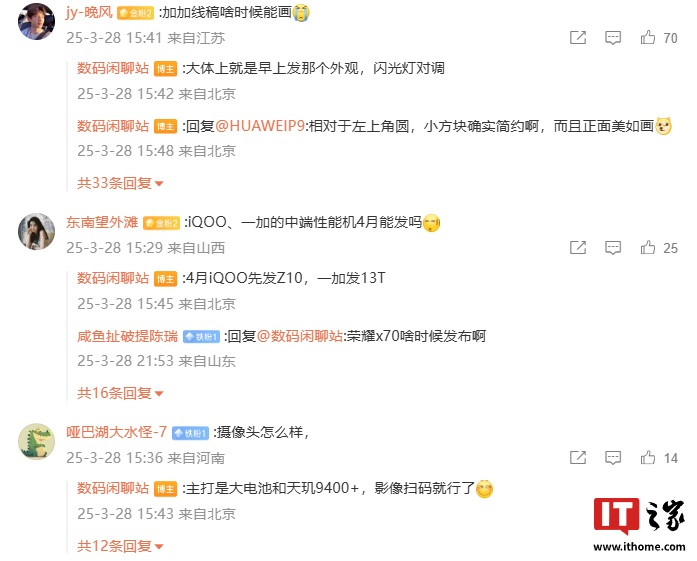Open jy-晚风's avatar picture
The image size is (697, 561).
pos(36,21)
